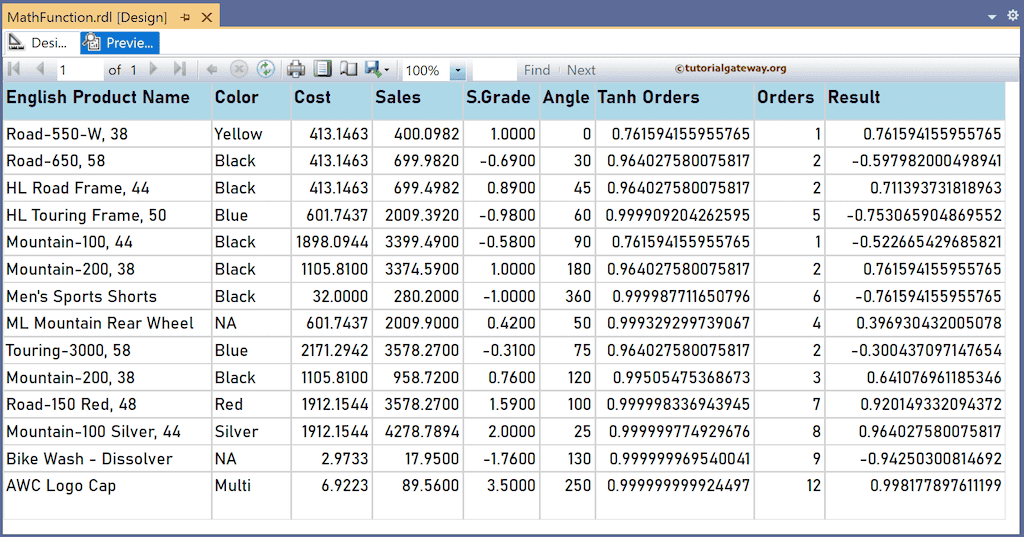Toggle Print Layout view icon
This screenshot has width=1024, height=537.
point(322,69)
